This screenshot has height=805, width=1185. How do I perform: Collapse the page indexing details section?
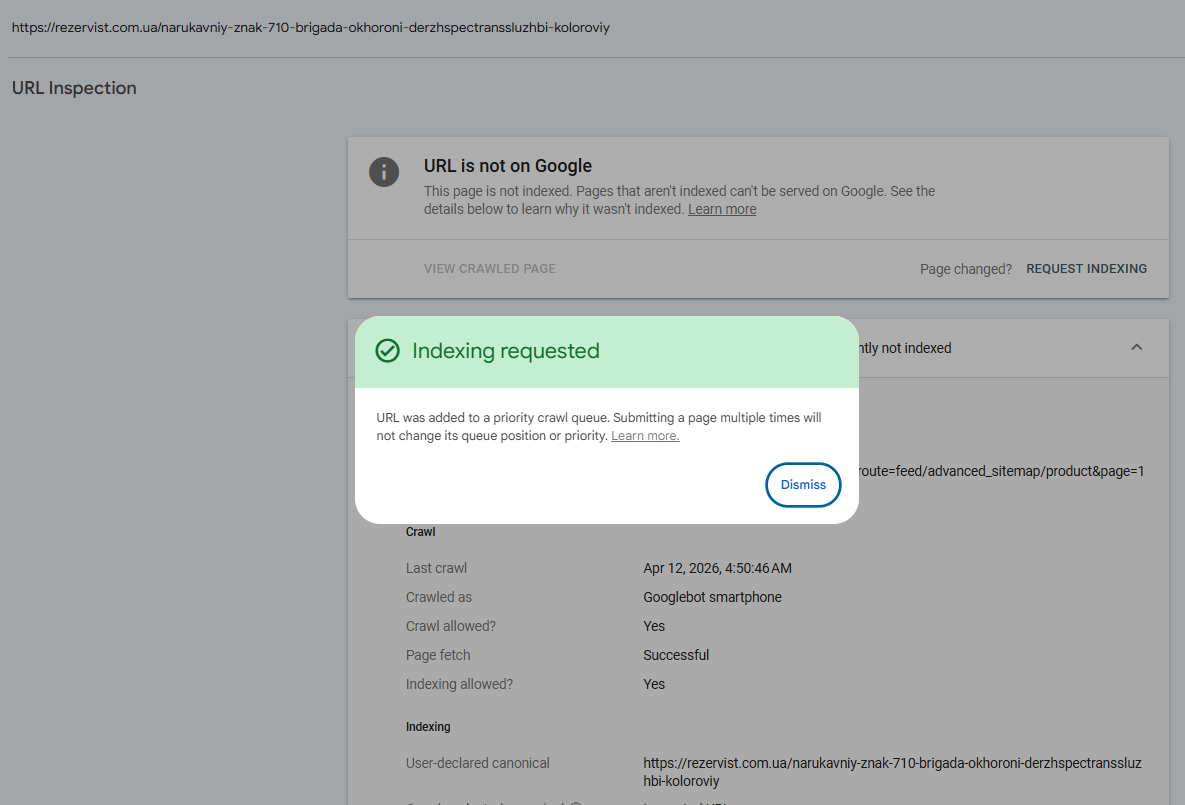click(1136, 348)
